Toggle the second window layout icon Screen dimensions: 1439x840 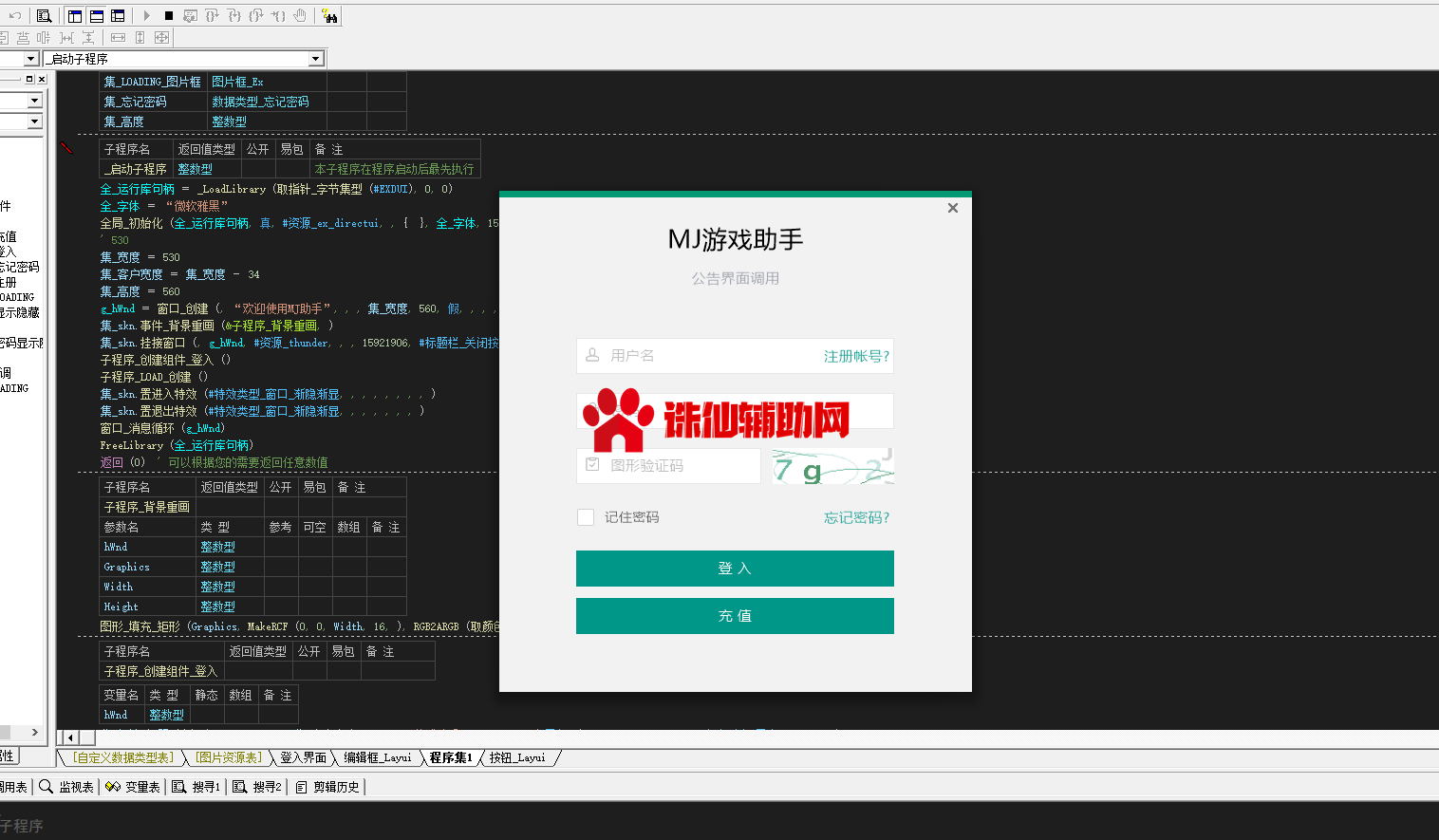(97, 16)
